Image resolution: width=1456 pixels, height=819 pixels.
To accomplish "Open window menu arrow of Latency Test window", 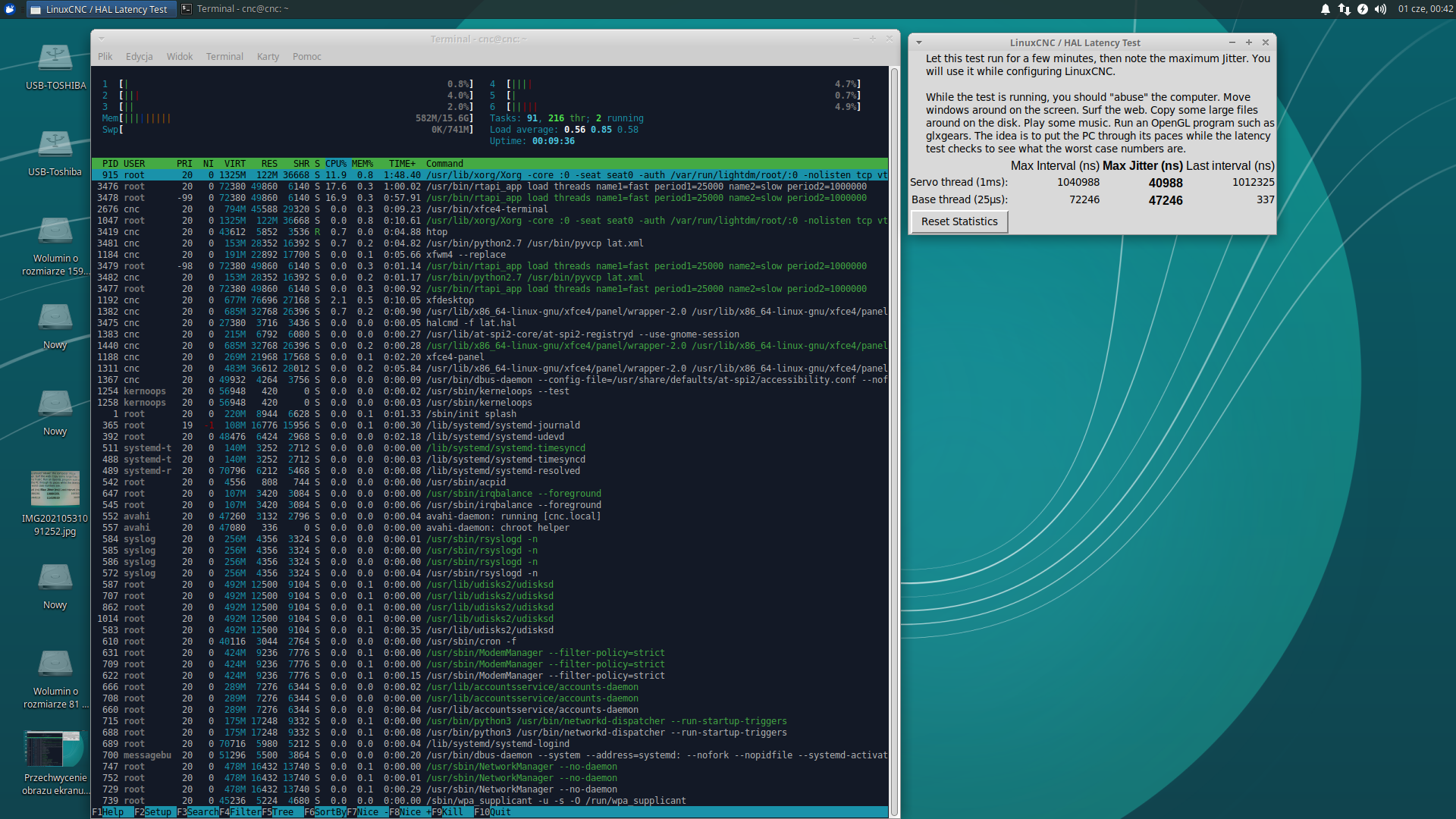I will [x=919, y=42].
